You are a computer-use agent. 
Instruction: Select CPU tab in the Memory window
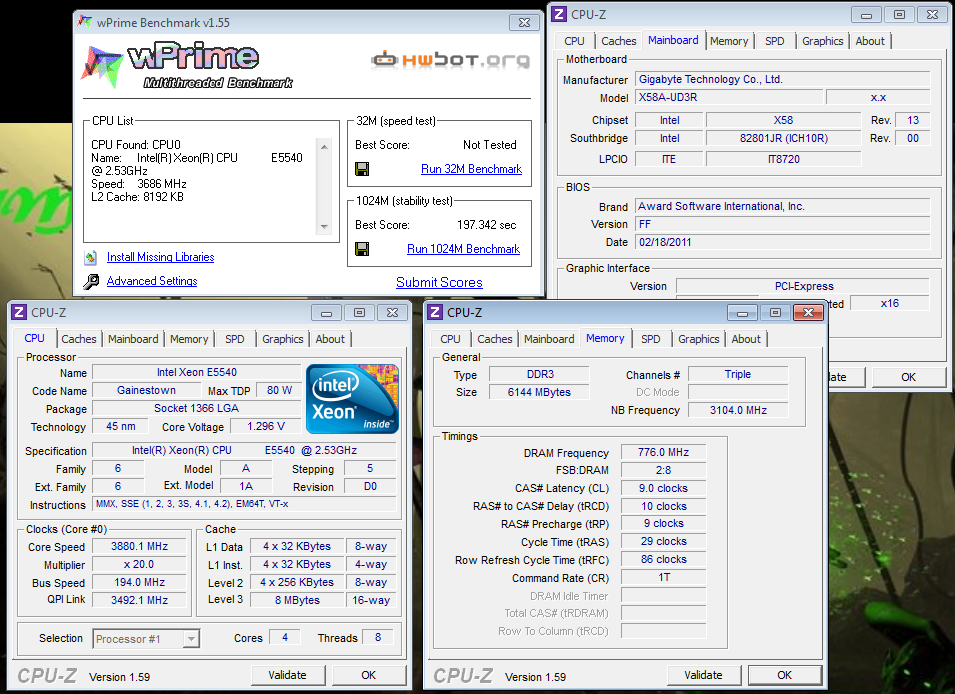[x=450, y=339]
